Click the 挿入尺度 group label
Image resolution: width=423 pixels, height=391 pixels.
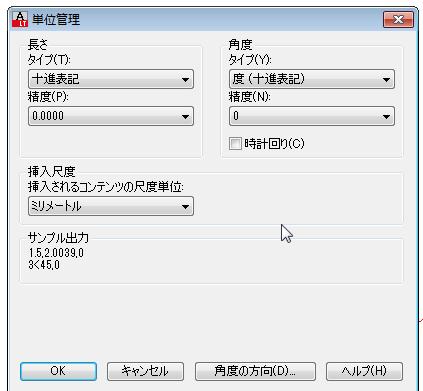[x=52, y=171]
